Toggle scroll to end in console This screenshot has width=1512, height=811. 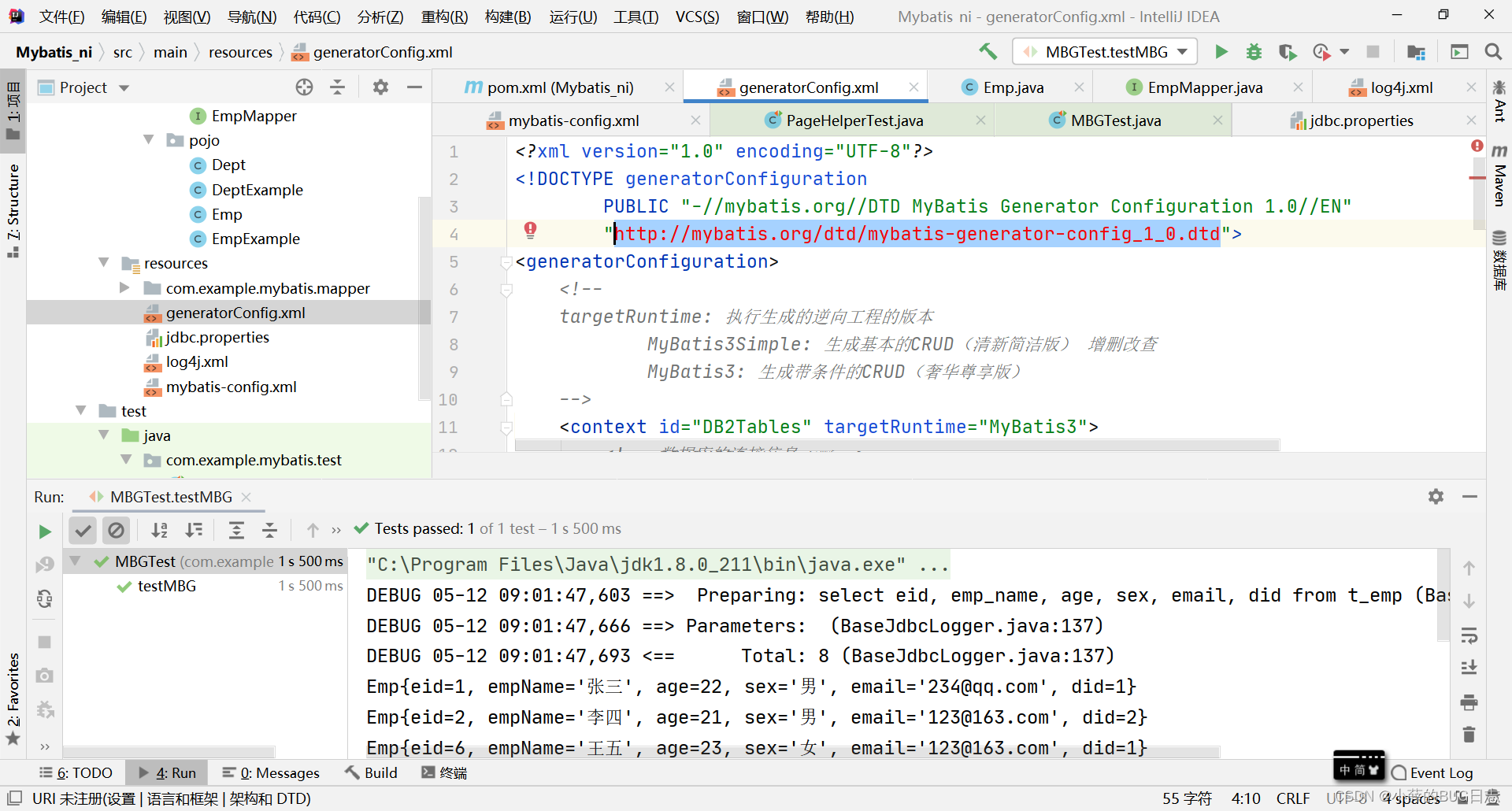[x=1469, y=668]
